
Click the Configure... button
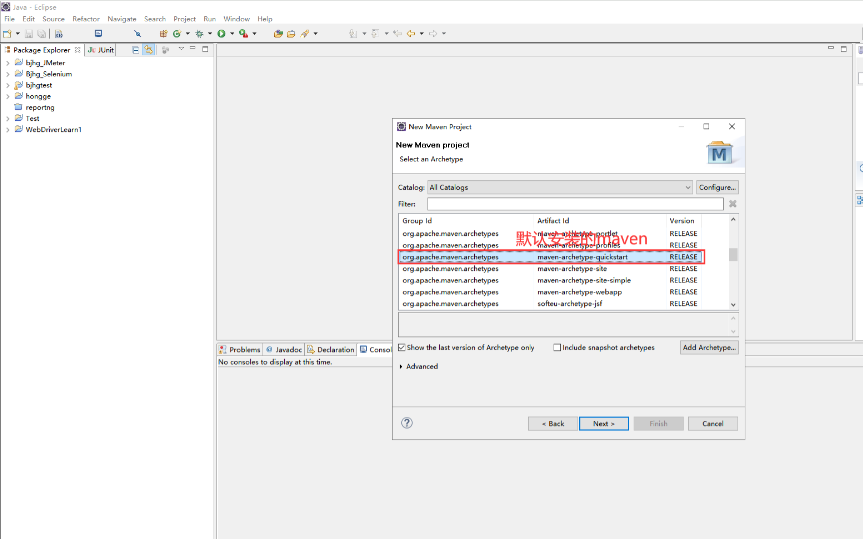717,187
